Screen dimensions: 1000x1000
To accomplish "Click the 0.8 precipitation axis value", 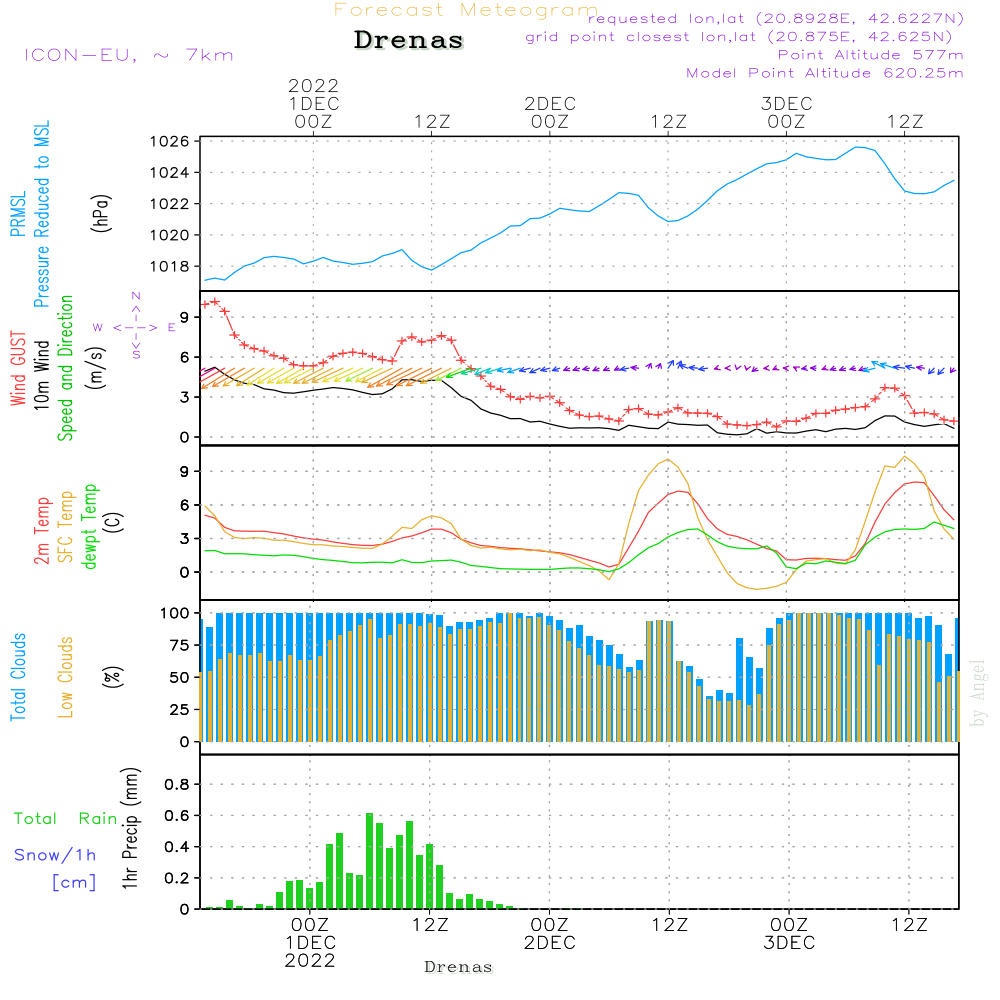I will click(x=177, y=784).
